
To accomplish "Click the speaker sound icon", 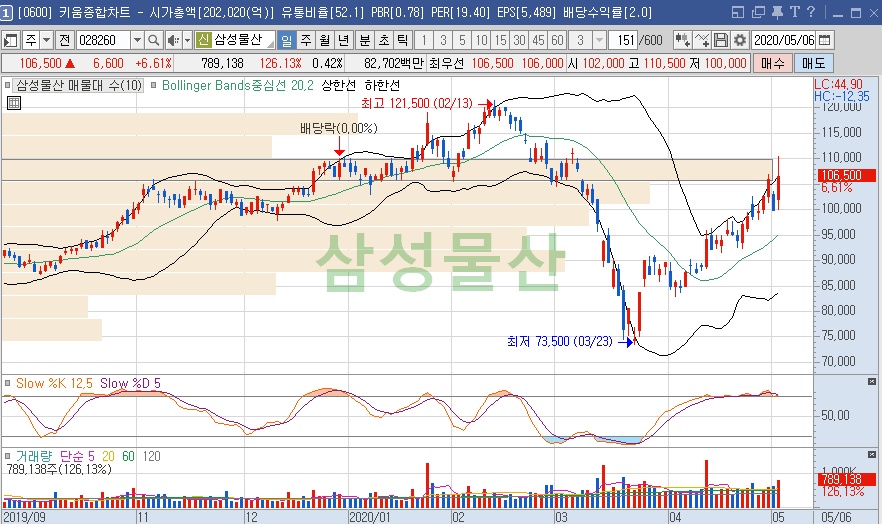I will click(173, 40).
